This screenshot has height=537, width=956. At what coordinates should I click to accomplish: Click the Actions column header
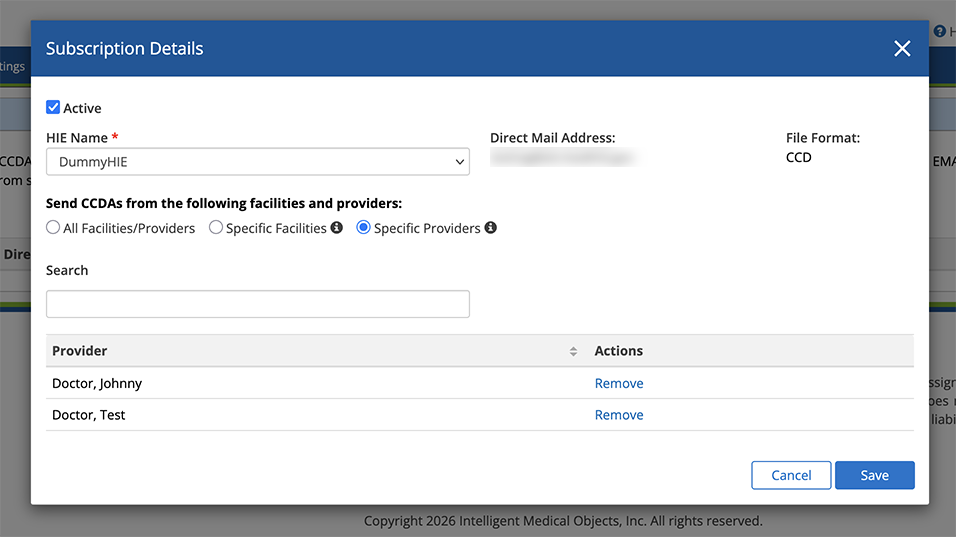pyautogui.click(x=619, y=351)
